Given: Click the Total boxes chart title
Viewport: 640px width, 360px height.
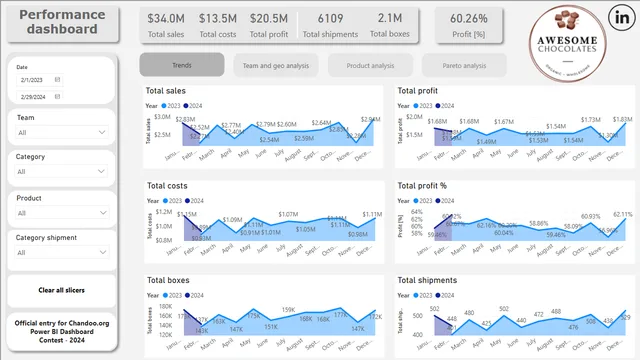Looking at the screenshot, I should pyautogui.click(x=168, y=280).
